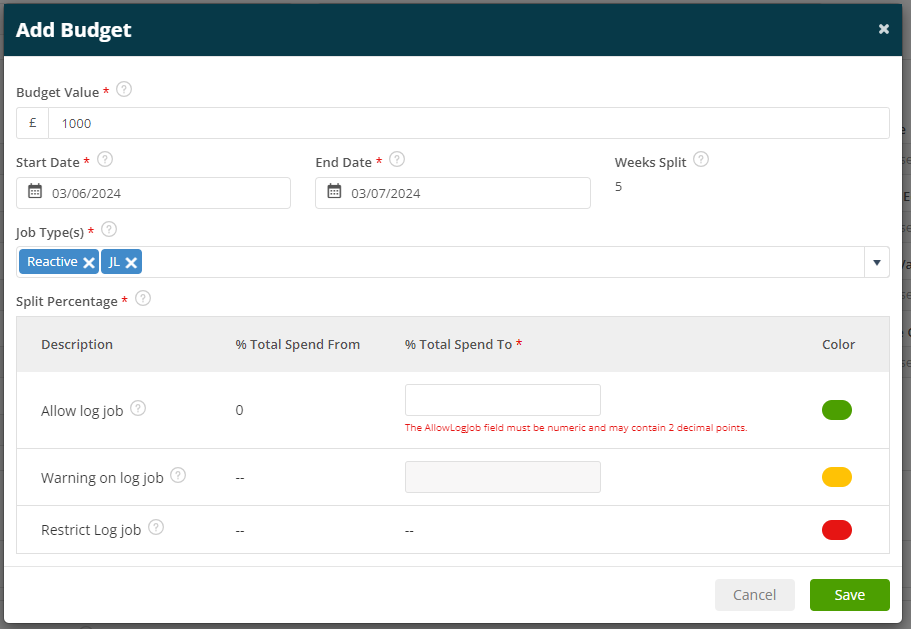Click the Warning on log job label
This screenshot has width=911, height=629.
coord(102,478)
